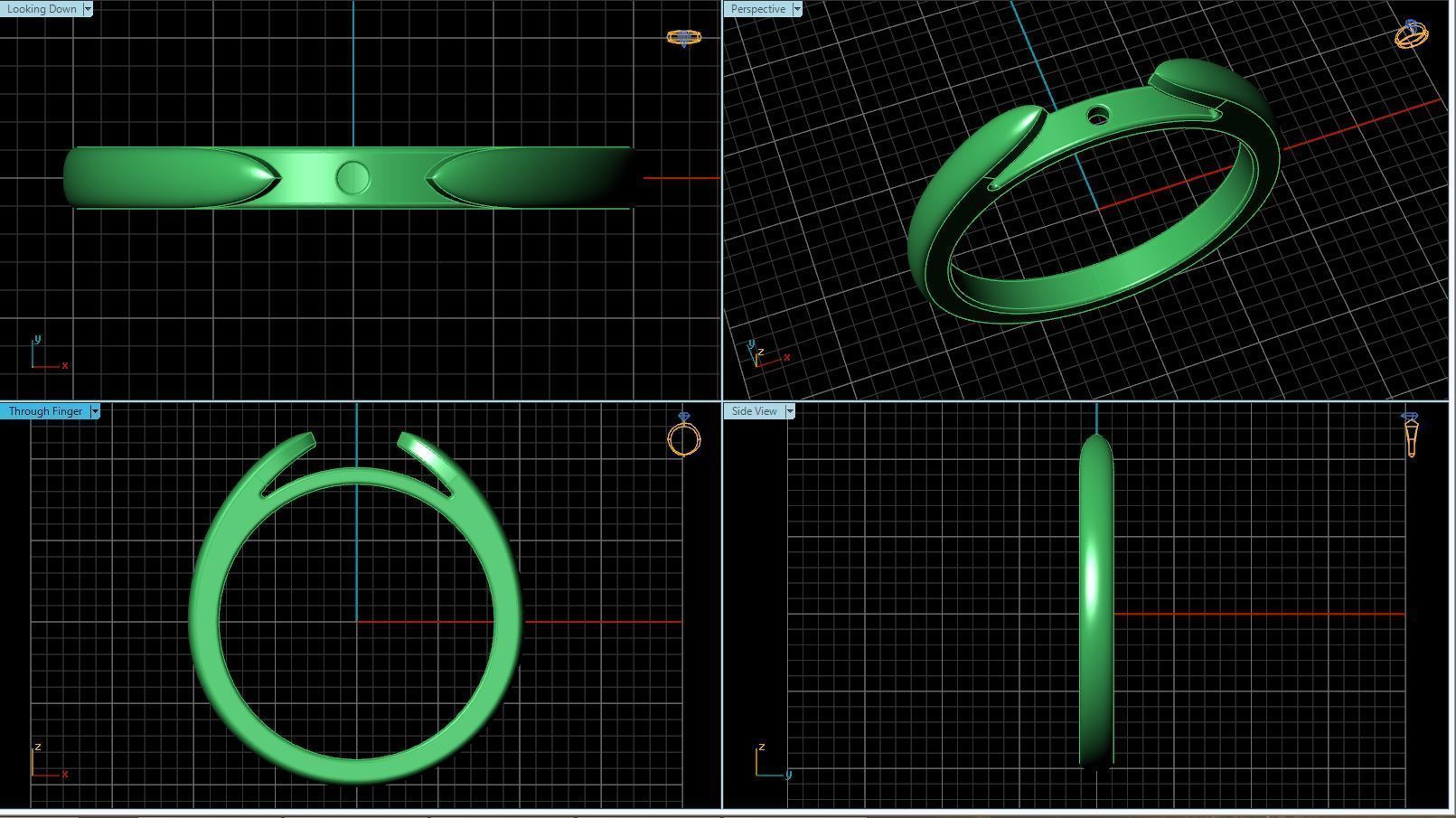This screenshot has width=1456, height=818.
Task: Select the ring profile in Side View
Action: [x=1096, y=601]
